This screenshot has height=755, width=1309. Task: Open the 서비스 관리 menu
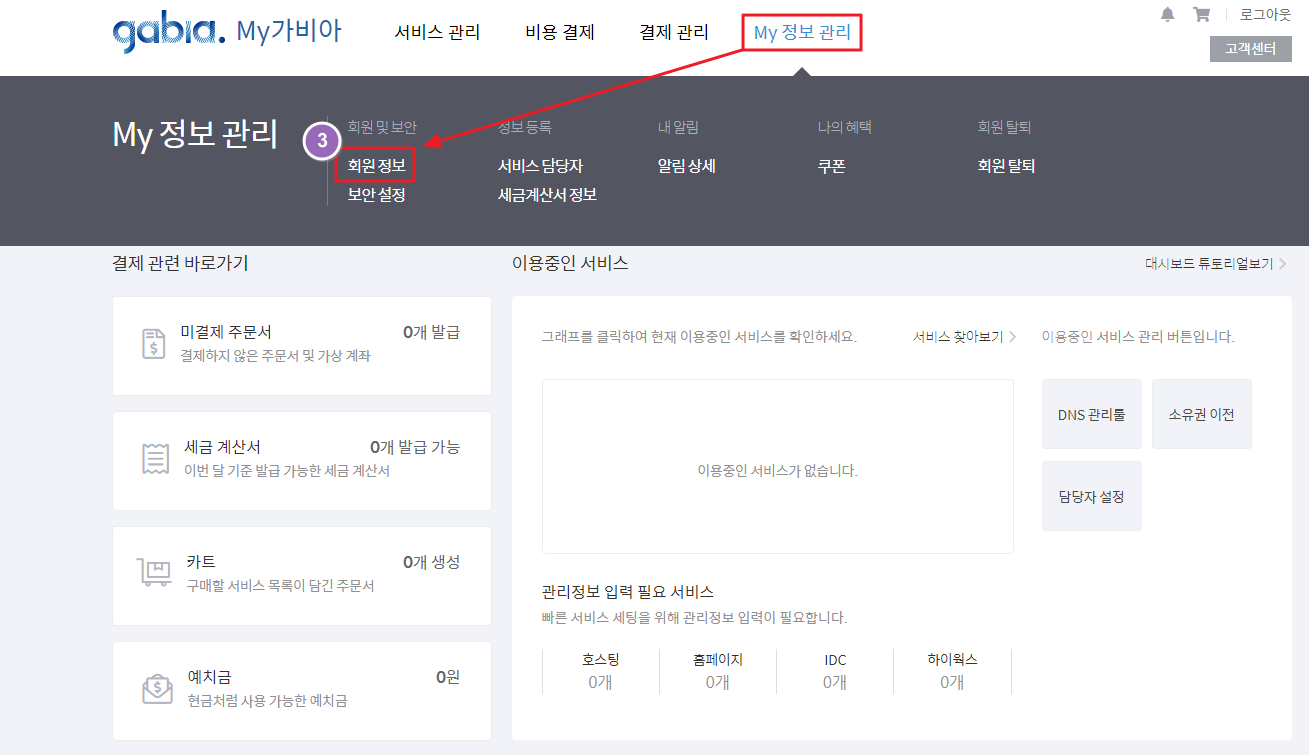click(x=437, y=32)
